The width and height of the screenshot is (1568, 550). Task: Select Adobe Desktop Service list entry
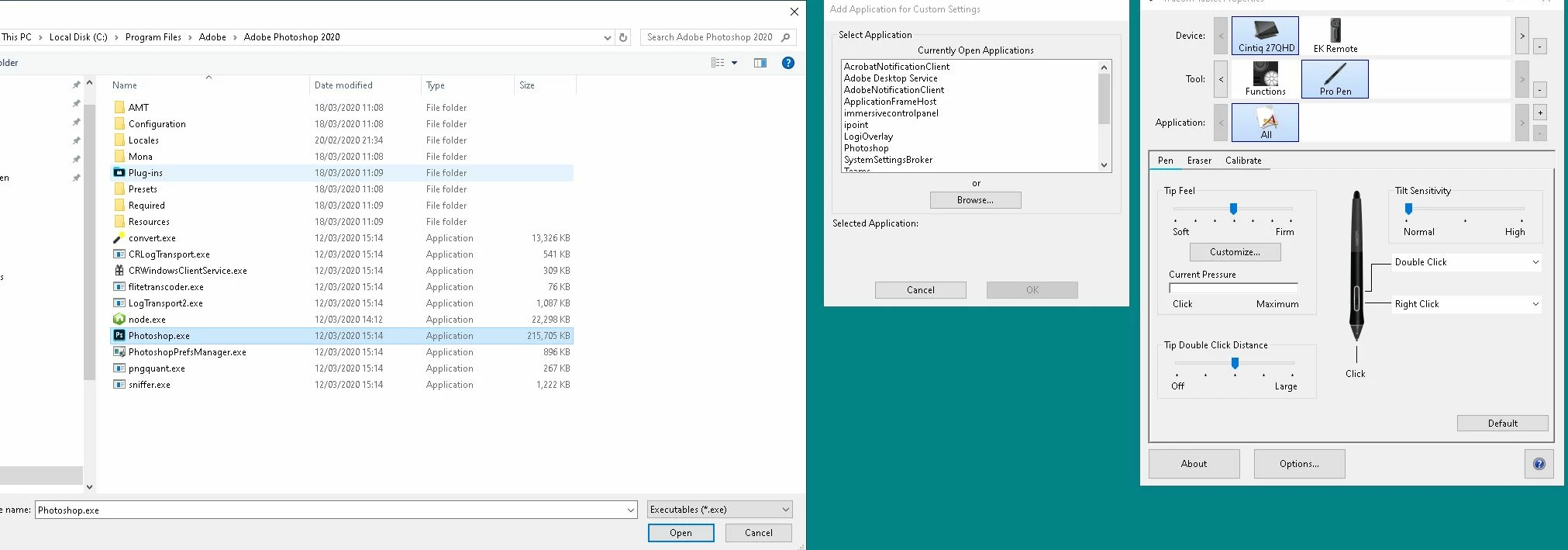coord(891,78)
